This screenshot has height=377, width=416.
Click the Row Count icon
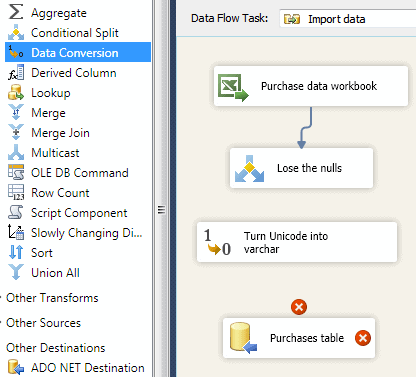(16, 192)
